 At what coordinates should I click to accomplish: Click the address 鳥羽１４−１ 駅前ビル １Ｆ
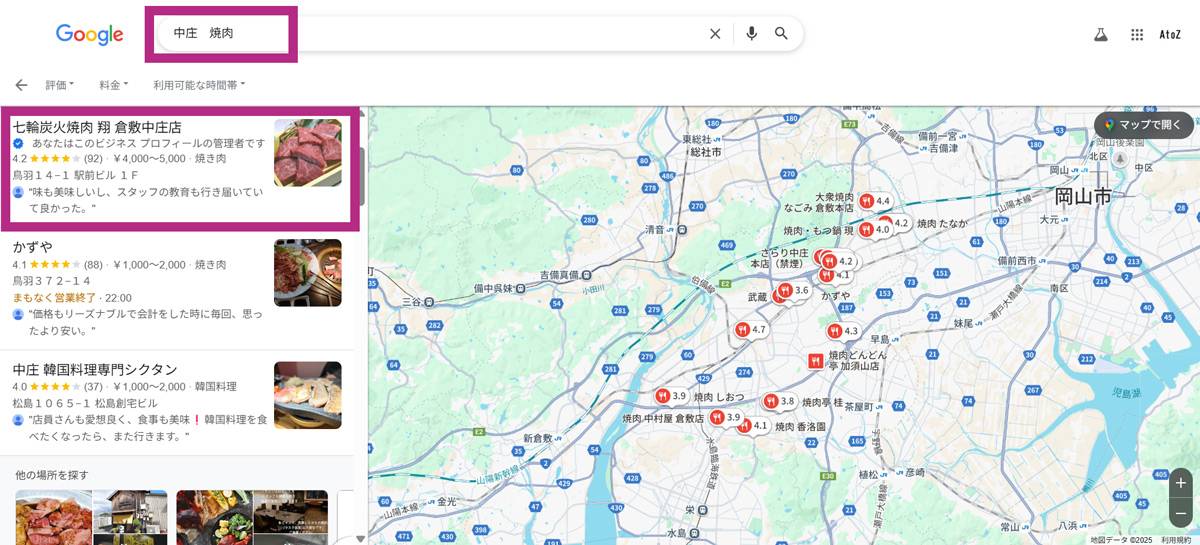tap(76, 175)
